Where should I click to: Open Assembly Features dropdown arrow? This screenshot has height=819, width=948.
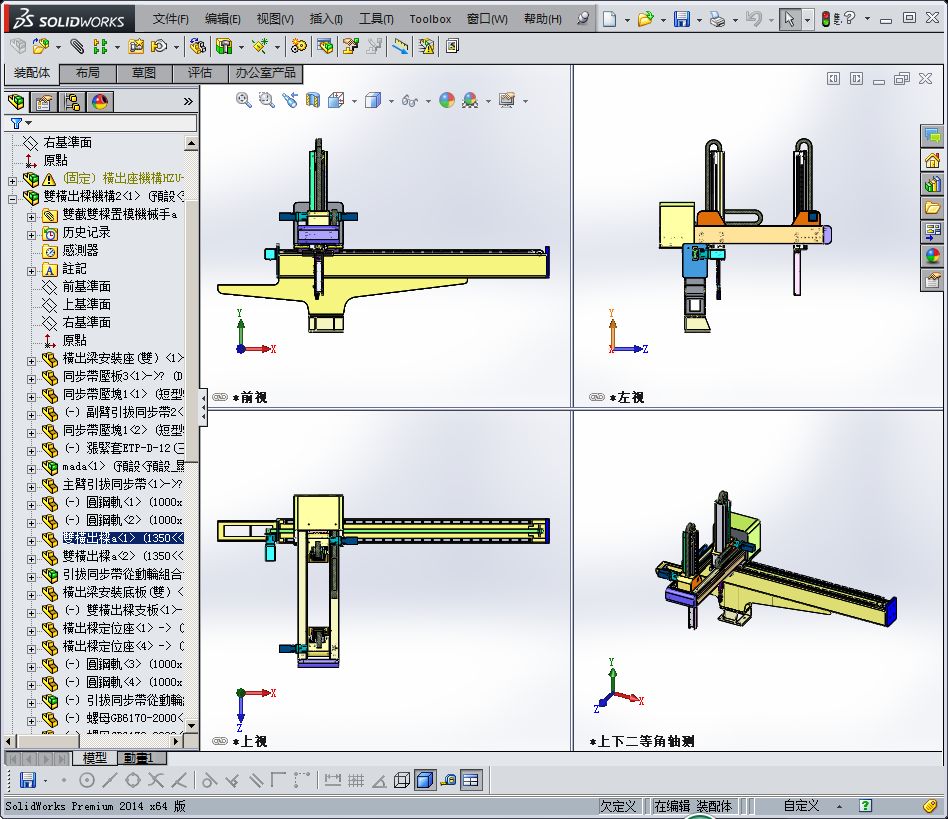(241, 47)
